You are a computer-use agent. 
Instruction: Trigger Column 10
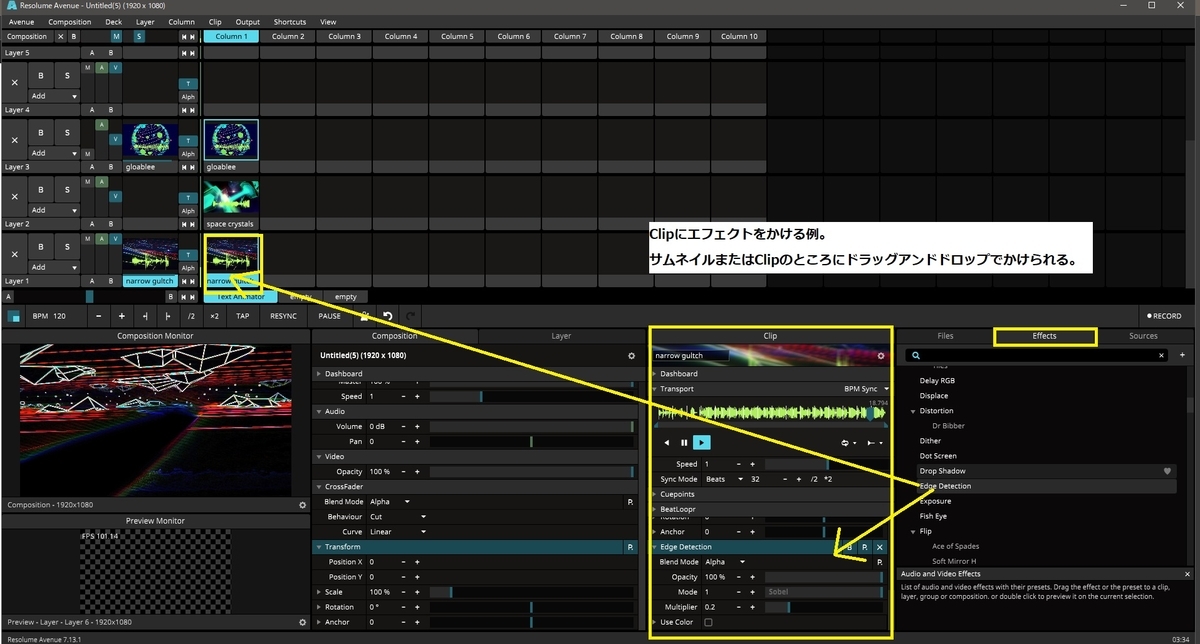740,36
